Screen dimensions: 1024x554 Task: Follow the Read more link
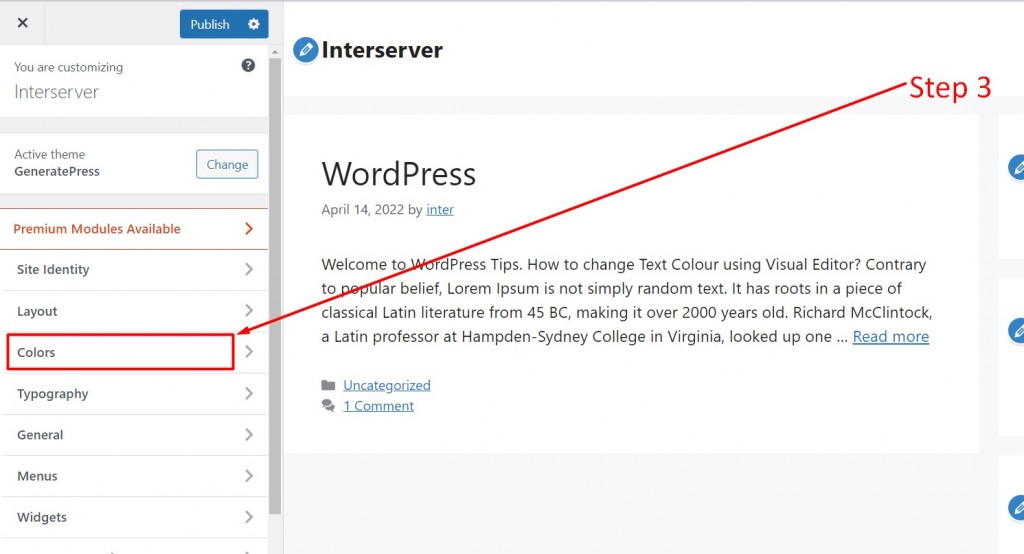click(x=891, y=336)
